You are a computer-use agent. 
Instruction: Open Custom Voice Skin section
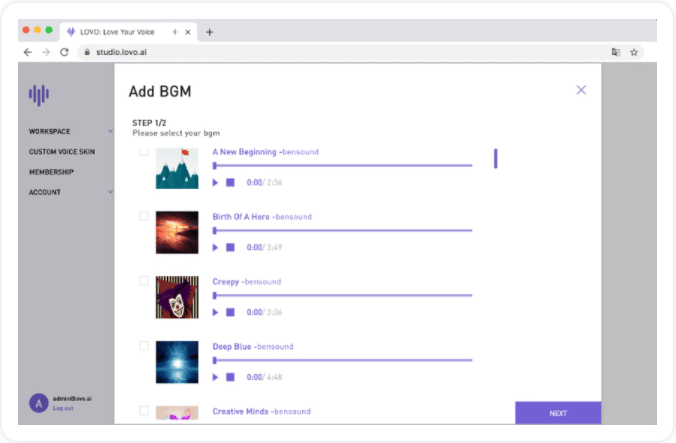(62, 152)
